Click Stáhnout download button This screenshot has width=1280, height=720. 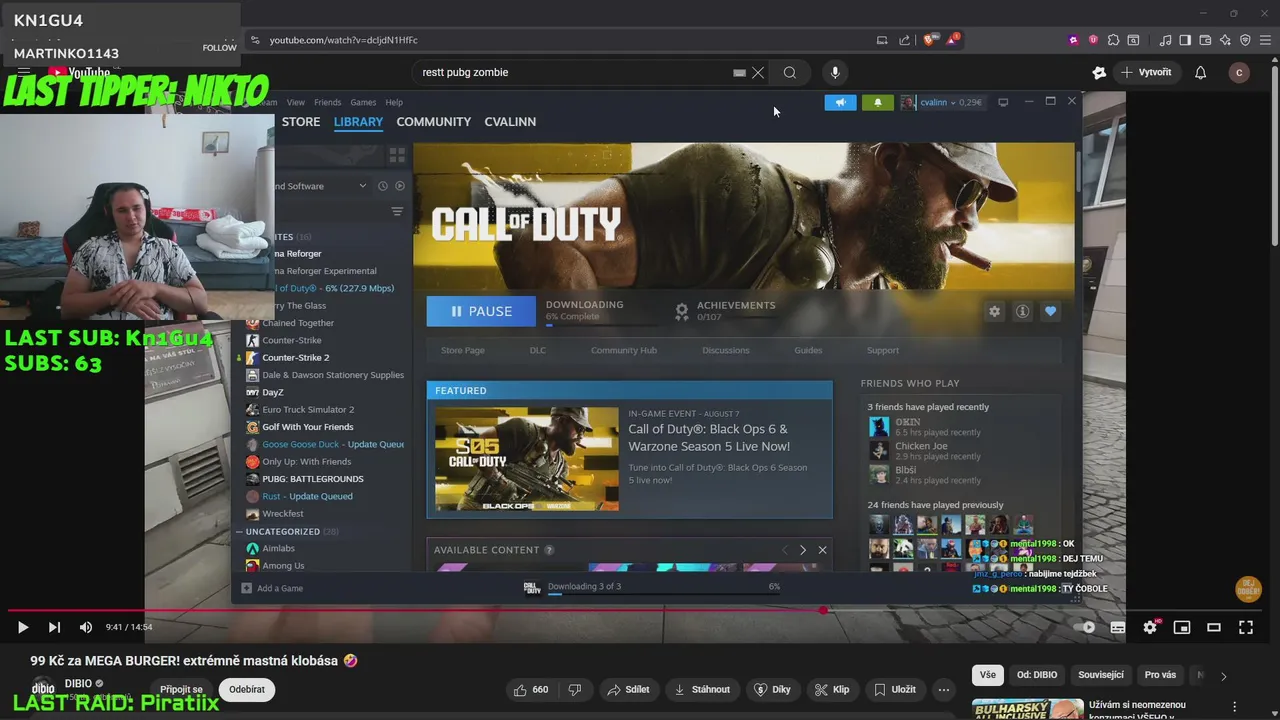pyautogui.click(x=702, y=689)
